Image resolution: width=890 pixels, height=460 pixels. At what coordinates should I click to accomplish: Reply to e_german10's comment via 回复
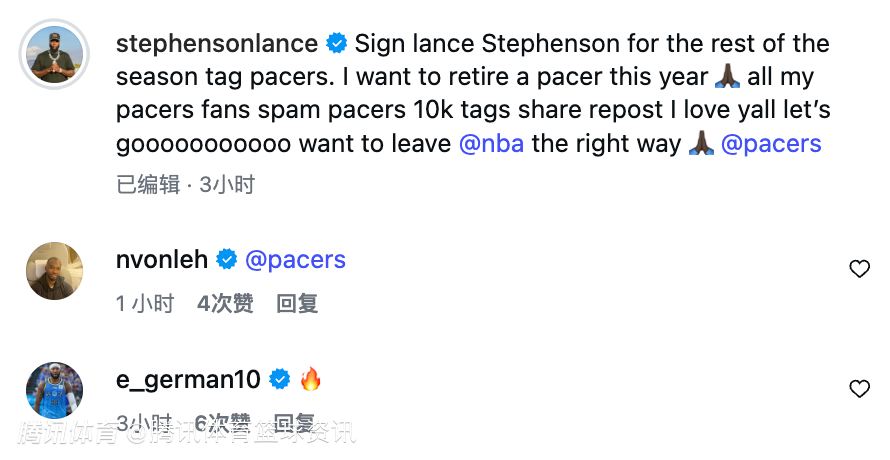click(295, 423)
